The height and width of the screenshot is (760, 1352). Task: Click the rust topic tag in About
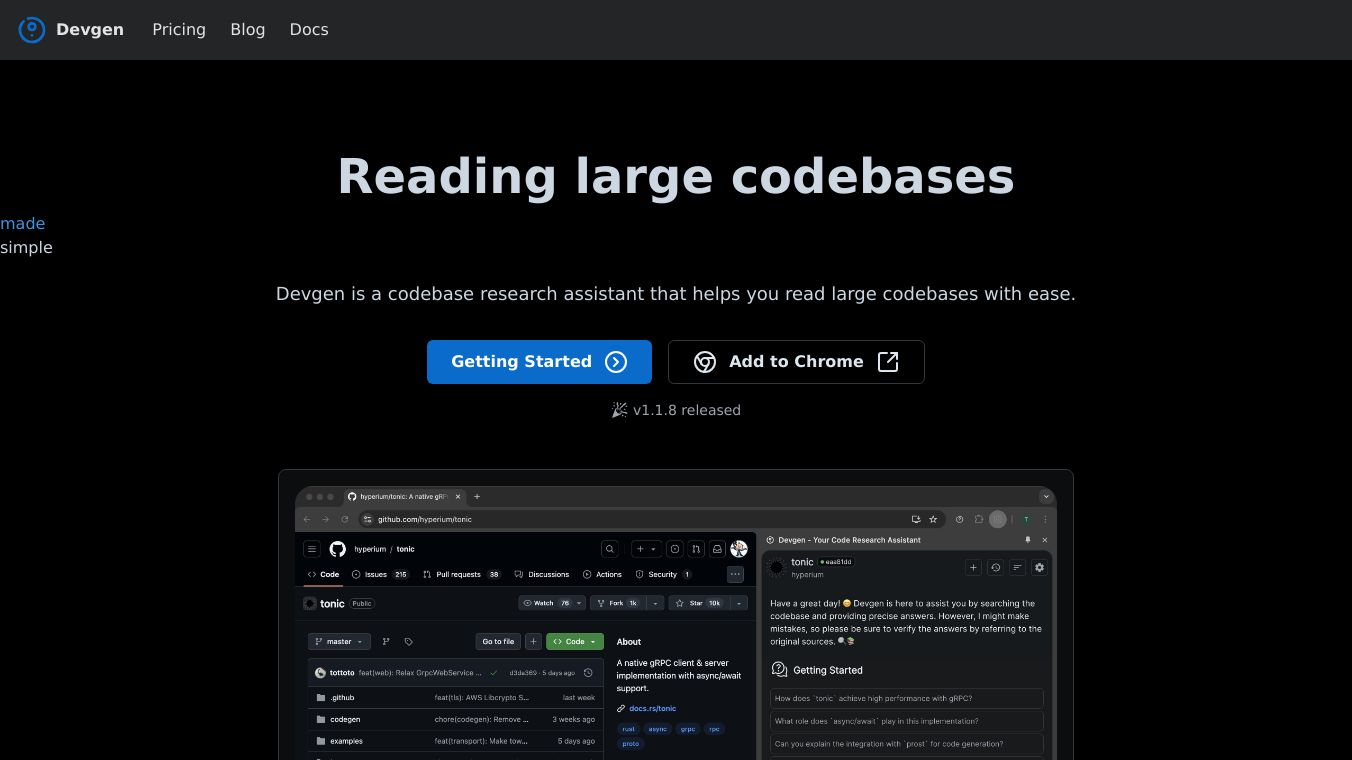(x=628, y=729)
